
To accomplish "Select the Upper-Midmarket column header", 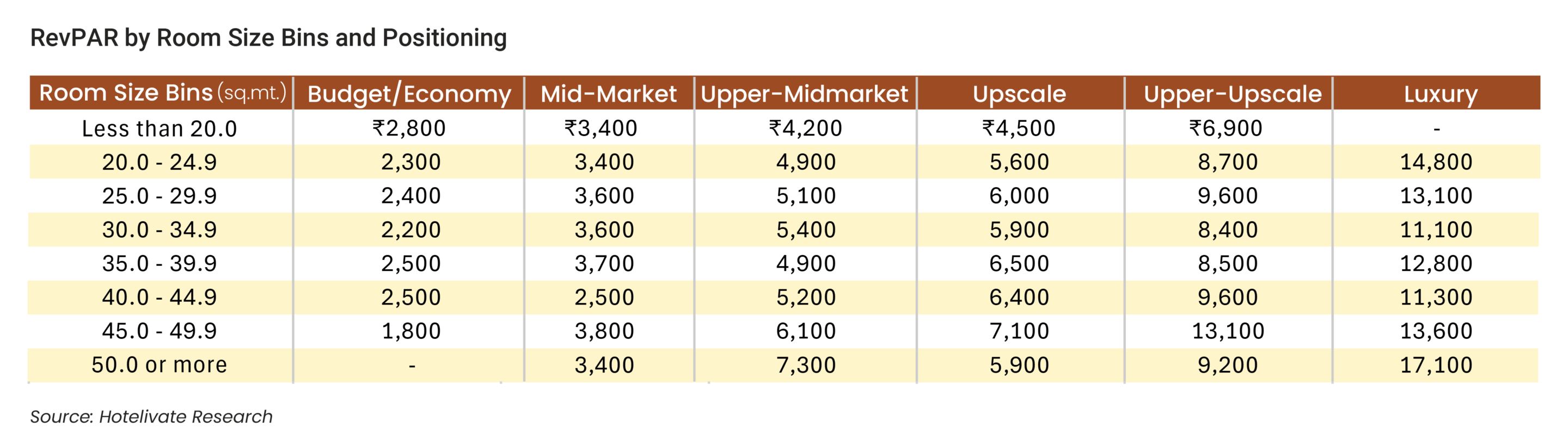I will 804,94.
